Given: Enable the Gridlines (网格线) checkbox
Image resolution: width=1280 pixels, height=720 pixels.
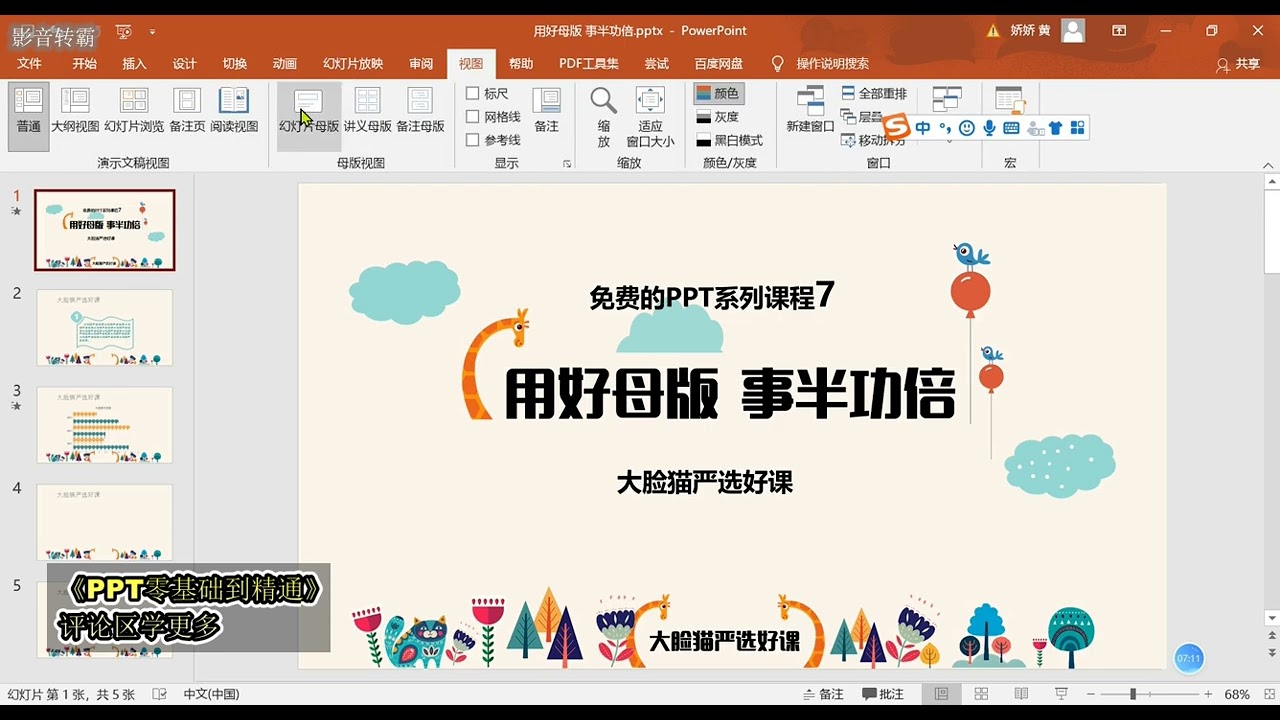Looking at the screenshot, I should click(473, 117).
